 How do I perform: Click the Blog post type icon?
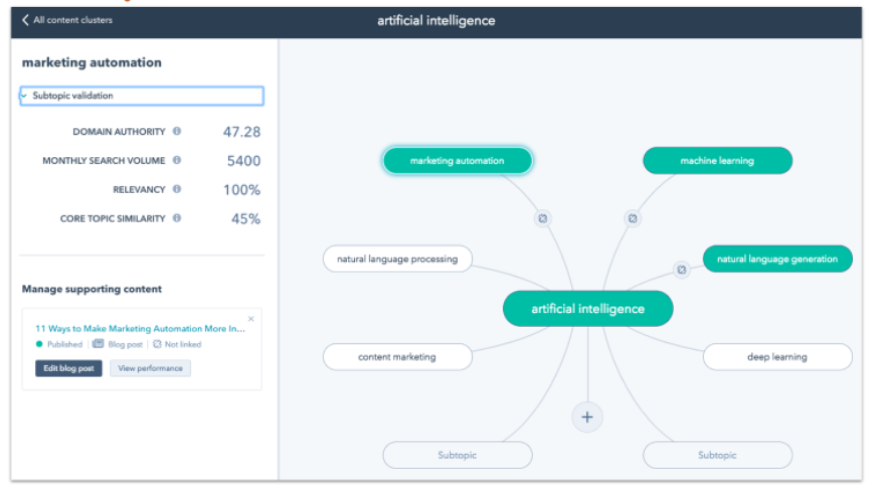(x=98, y=344)
